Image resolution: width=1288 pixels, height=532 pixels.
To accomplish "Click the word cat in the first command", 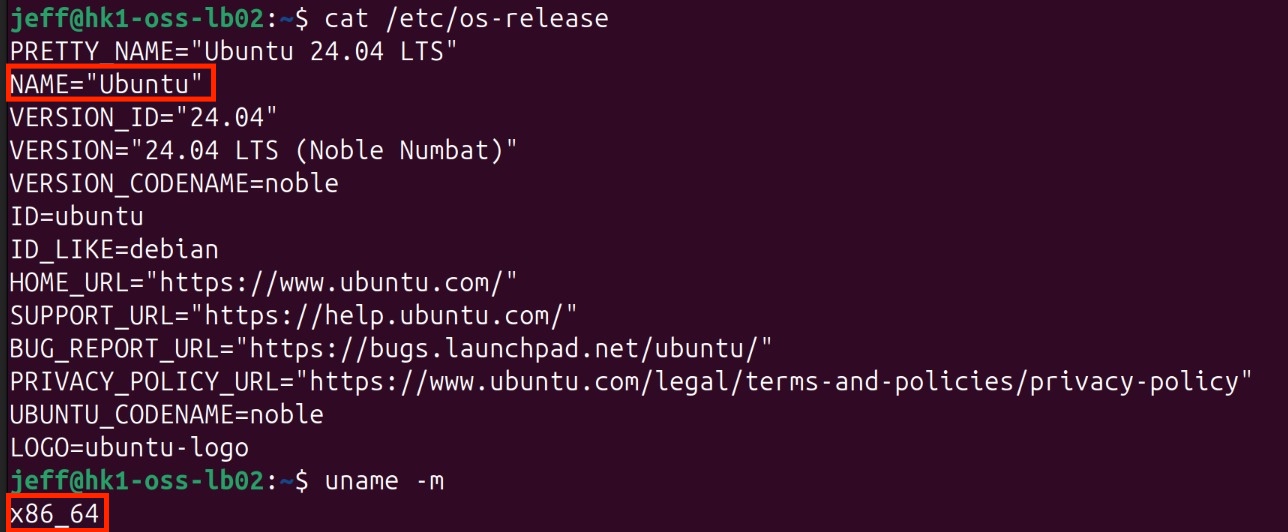I will pos(346,19).
